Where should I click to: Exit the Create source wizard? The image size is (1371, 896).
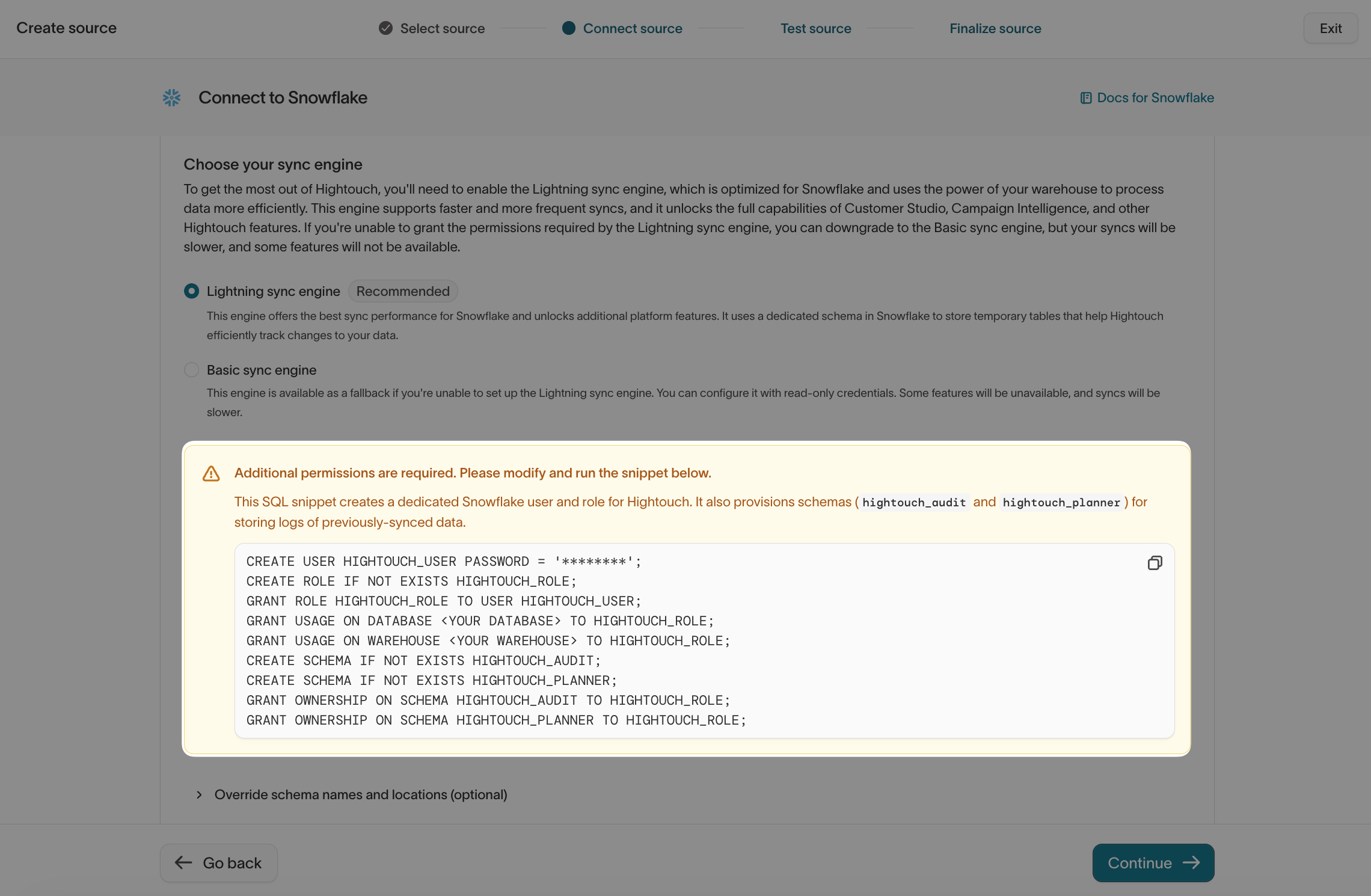(1330, 28)
